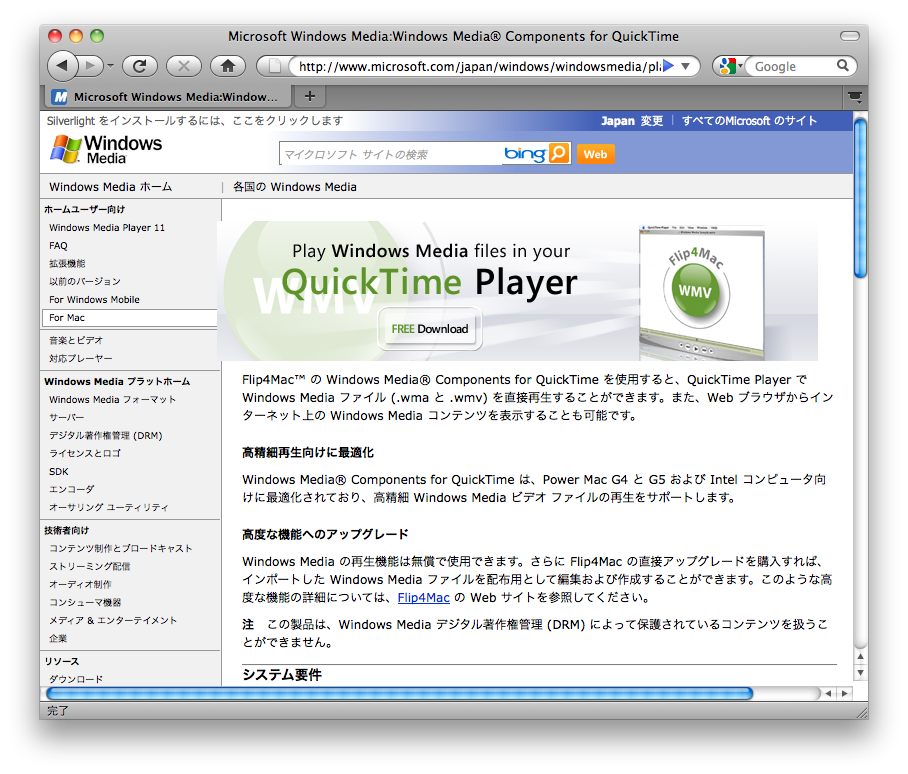Open the address bar history dropdown
This screenshot has height=774, width=908.
click(x=686, y=66)
